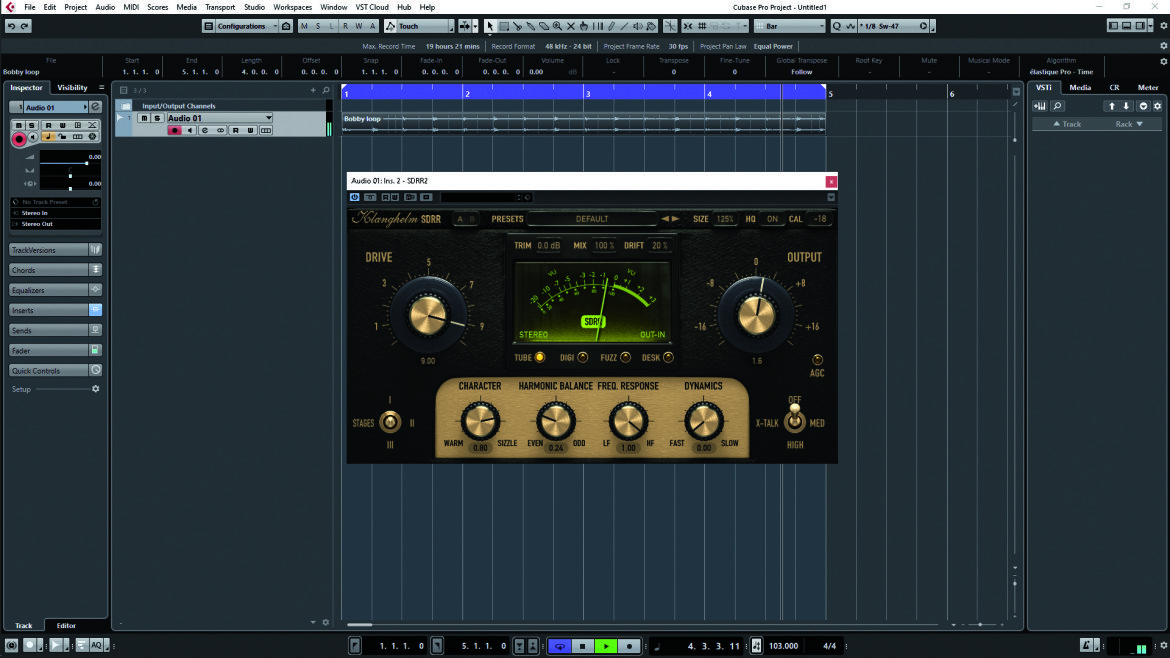Click the Play button in the transport bar

[x=606, y=646]
